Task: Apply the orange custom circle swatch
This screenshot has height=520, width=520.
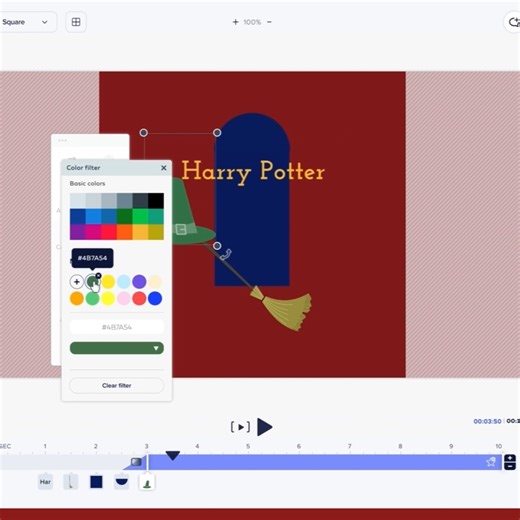Action: 77,298
